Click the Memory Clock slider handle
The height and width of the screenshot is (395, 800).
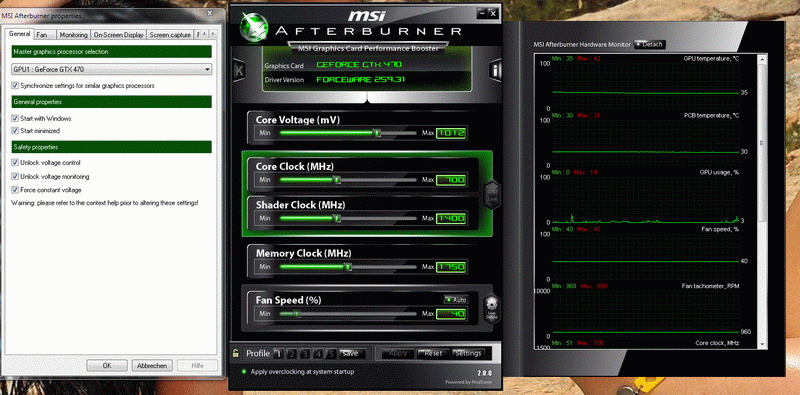coord(347,266)
